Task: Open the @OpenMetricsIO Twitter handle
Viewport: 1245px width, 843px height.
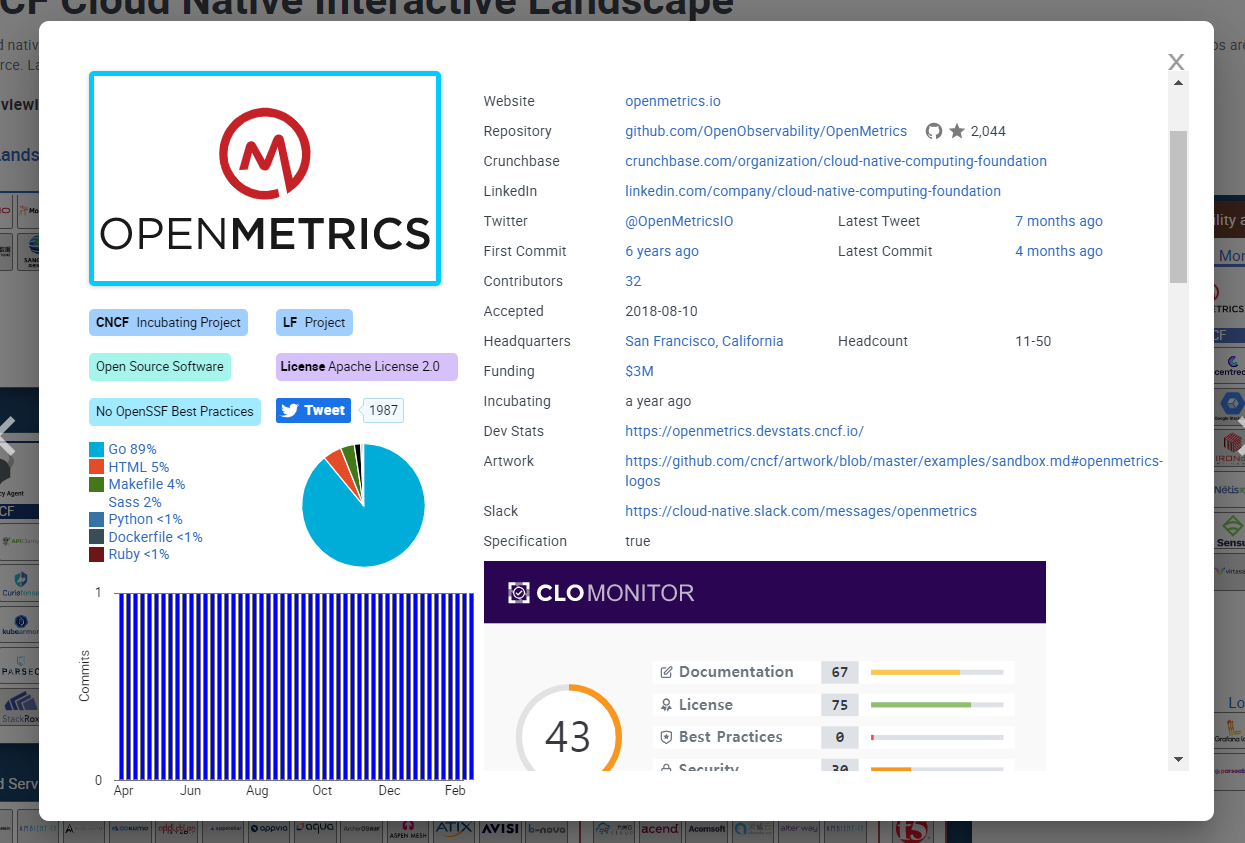Action: tap(679, 221)
